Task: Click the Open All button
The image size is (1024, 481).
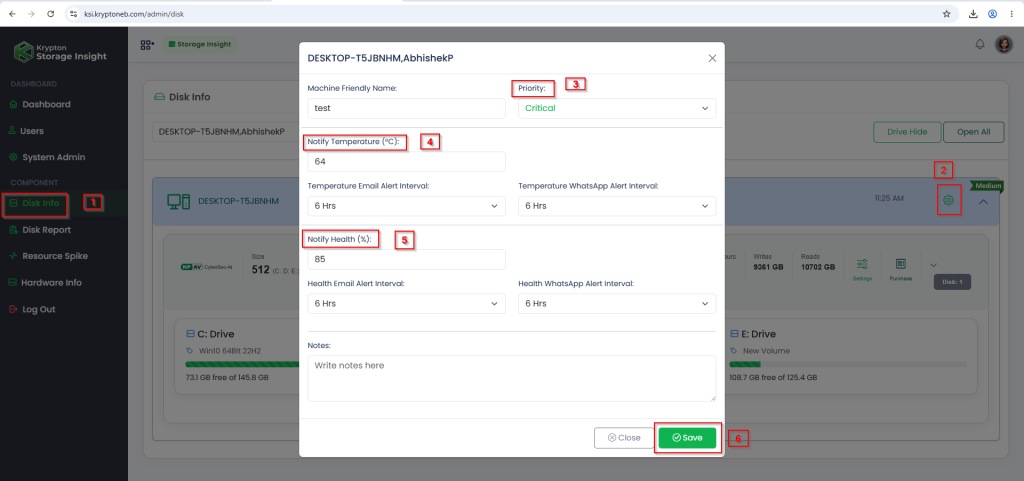Action: click(973, 132)
